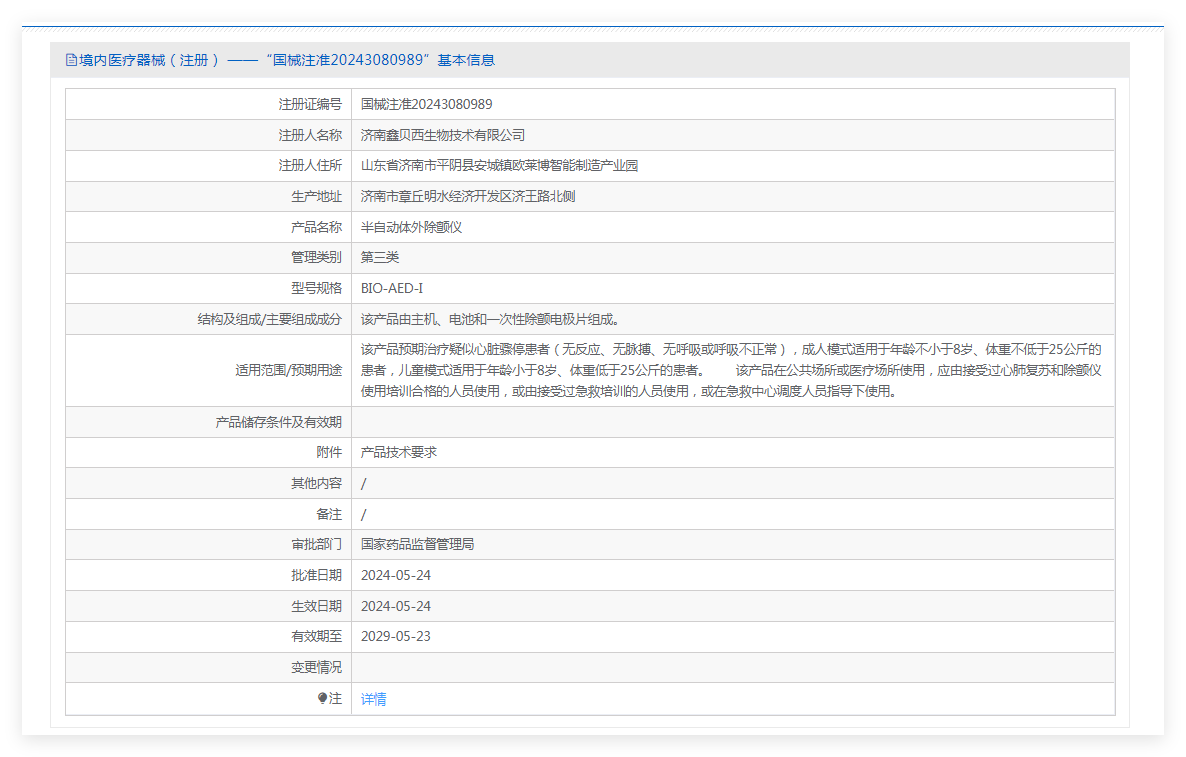Select expiry date 2029-05-23
This screenshot has width=1186, height=757.
click(x=395, y=636)
